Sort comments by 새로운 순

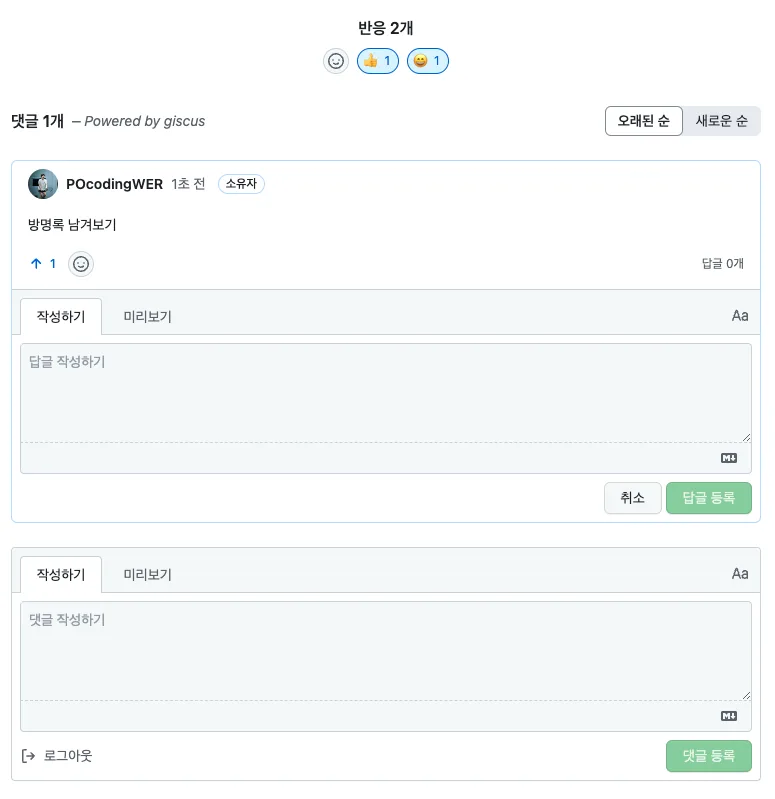point(721,121)
